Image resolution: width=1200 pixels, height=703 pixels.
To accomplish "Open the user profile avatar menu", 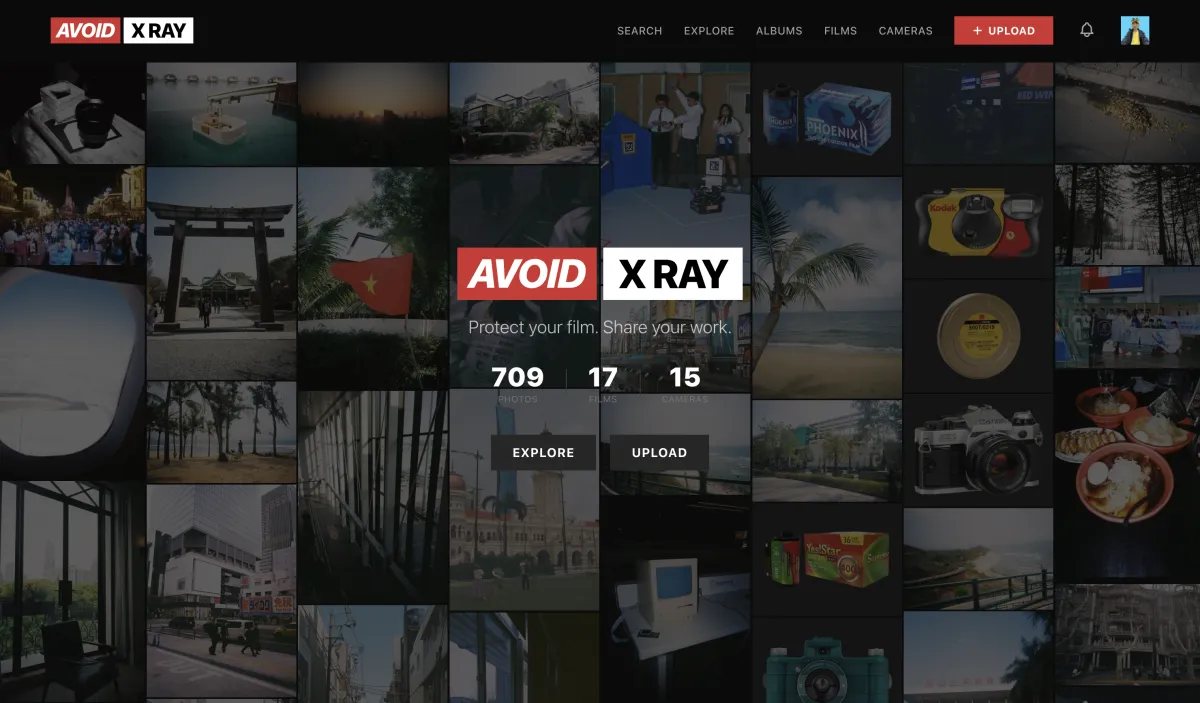I will click(1135, 30).
